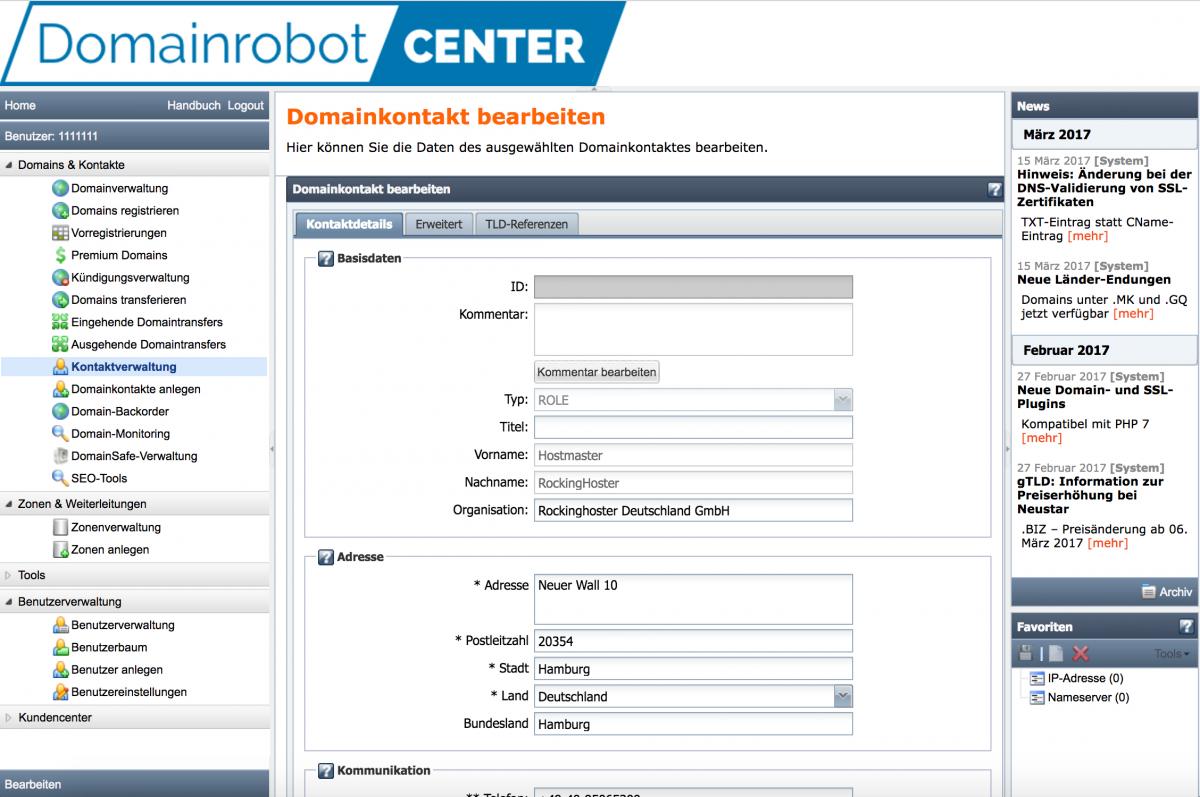
Task: Click the Domains registrieren icon
Action: [x=60, y=211]
